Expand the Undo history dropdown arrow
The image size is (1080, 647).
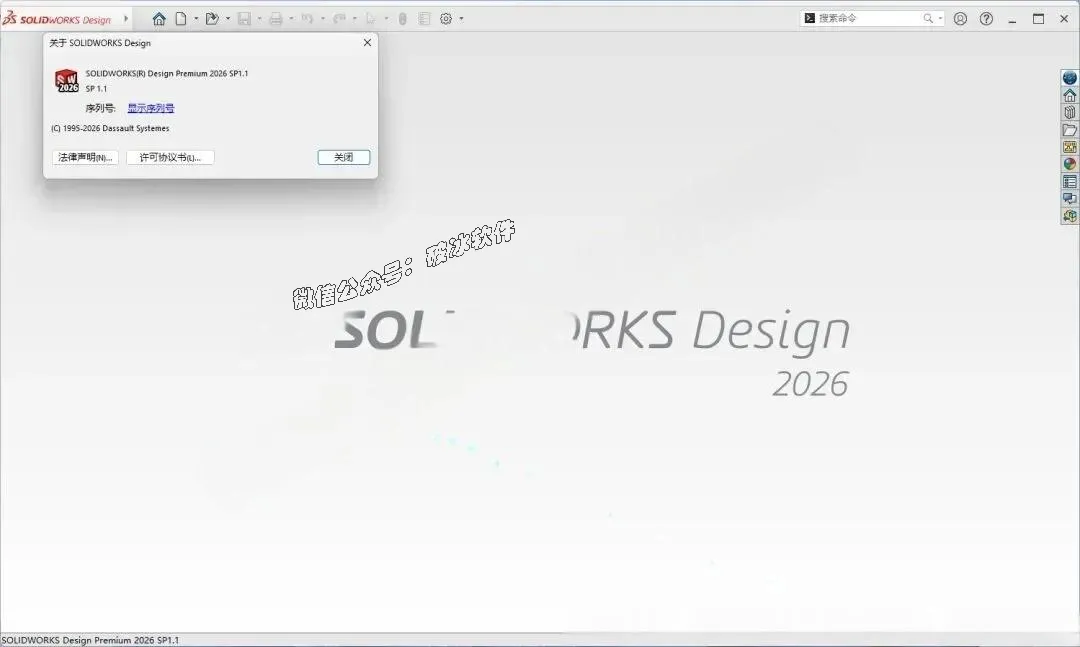tap(323, 19)
